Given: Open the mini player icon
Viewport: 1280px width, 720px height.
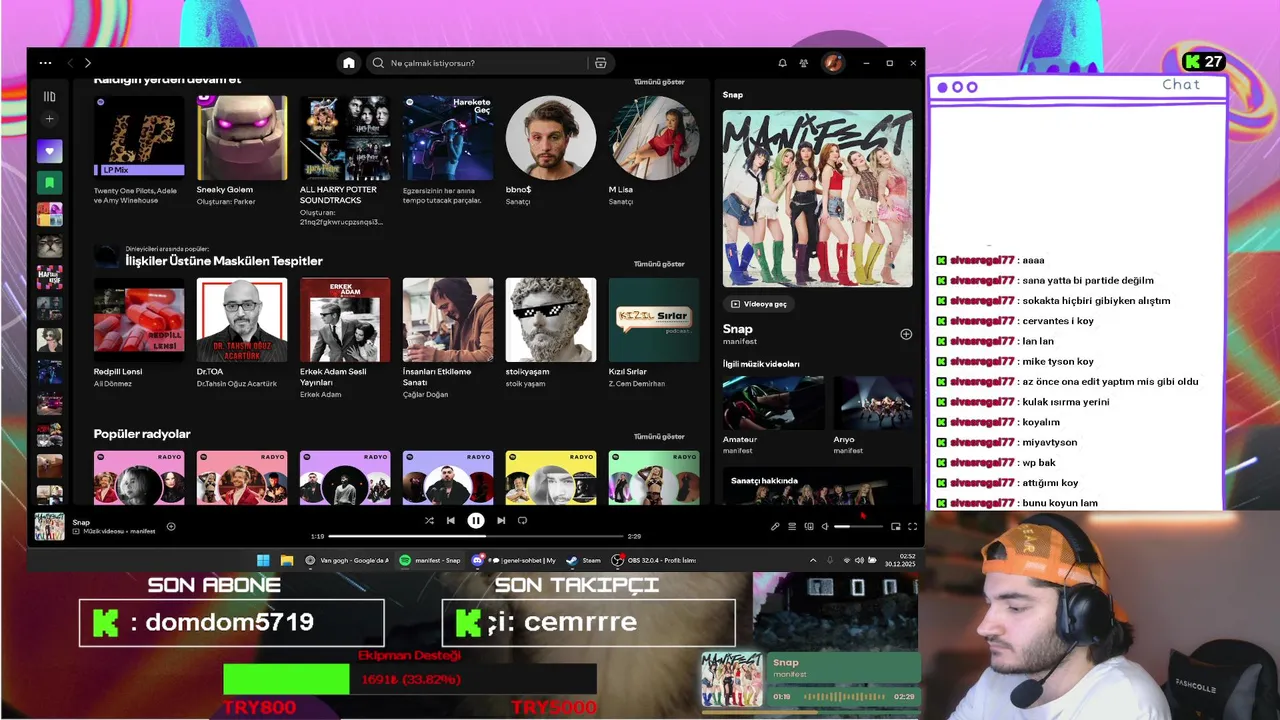Looking at the screenshot, I should click(896, 526).
